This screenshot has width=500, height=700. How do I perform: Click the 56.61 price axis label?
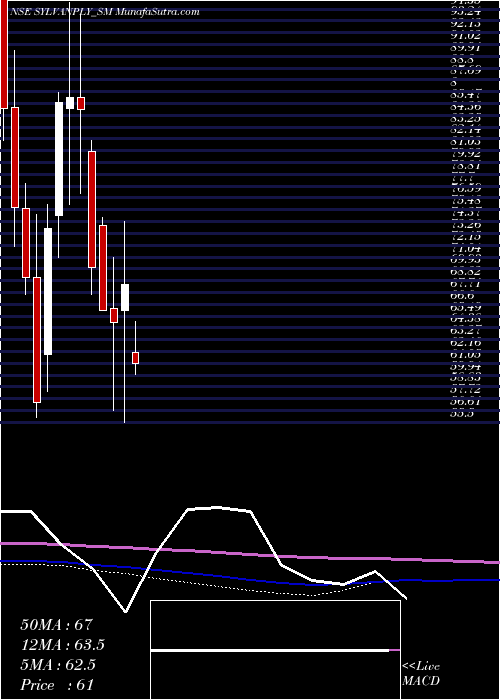point(465,402)
